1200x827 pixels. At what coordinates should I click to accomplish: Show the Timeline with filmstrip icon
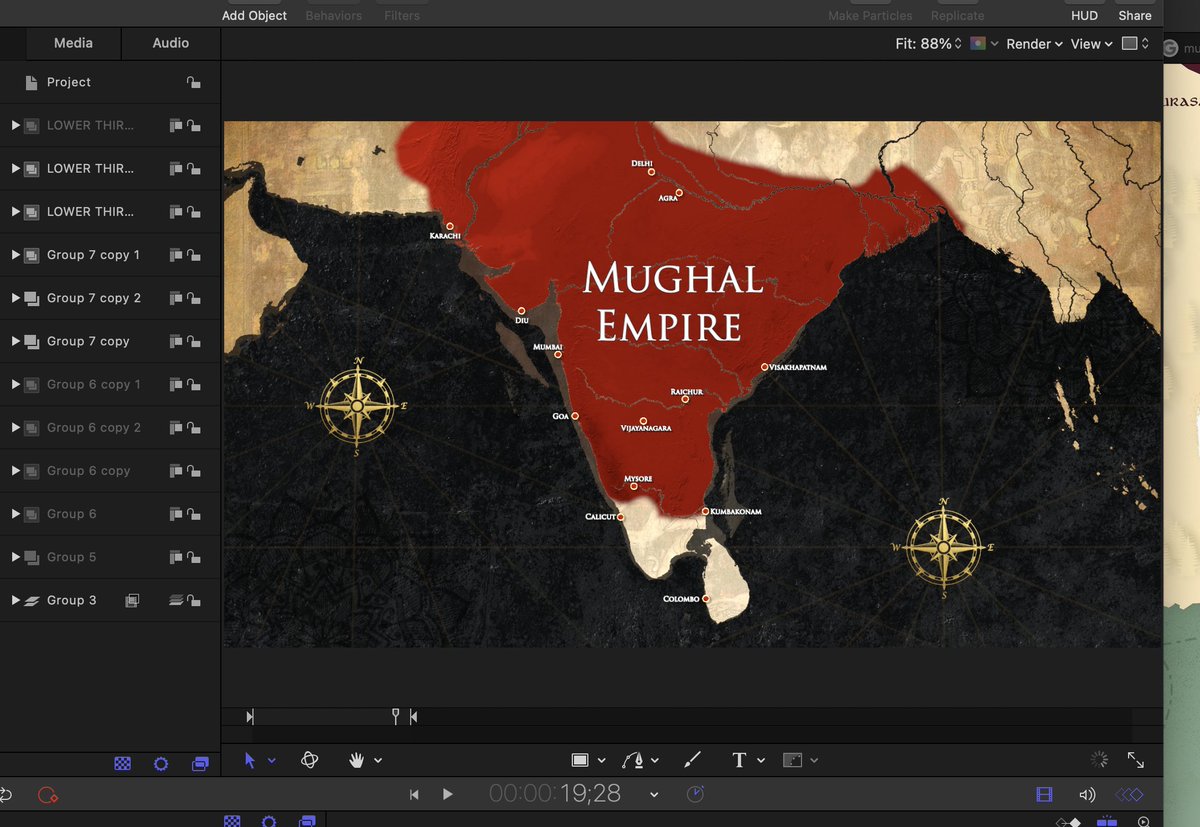click(x=1045, y=795)
